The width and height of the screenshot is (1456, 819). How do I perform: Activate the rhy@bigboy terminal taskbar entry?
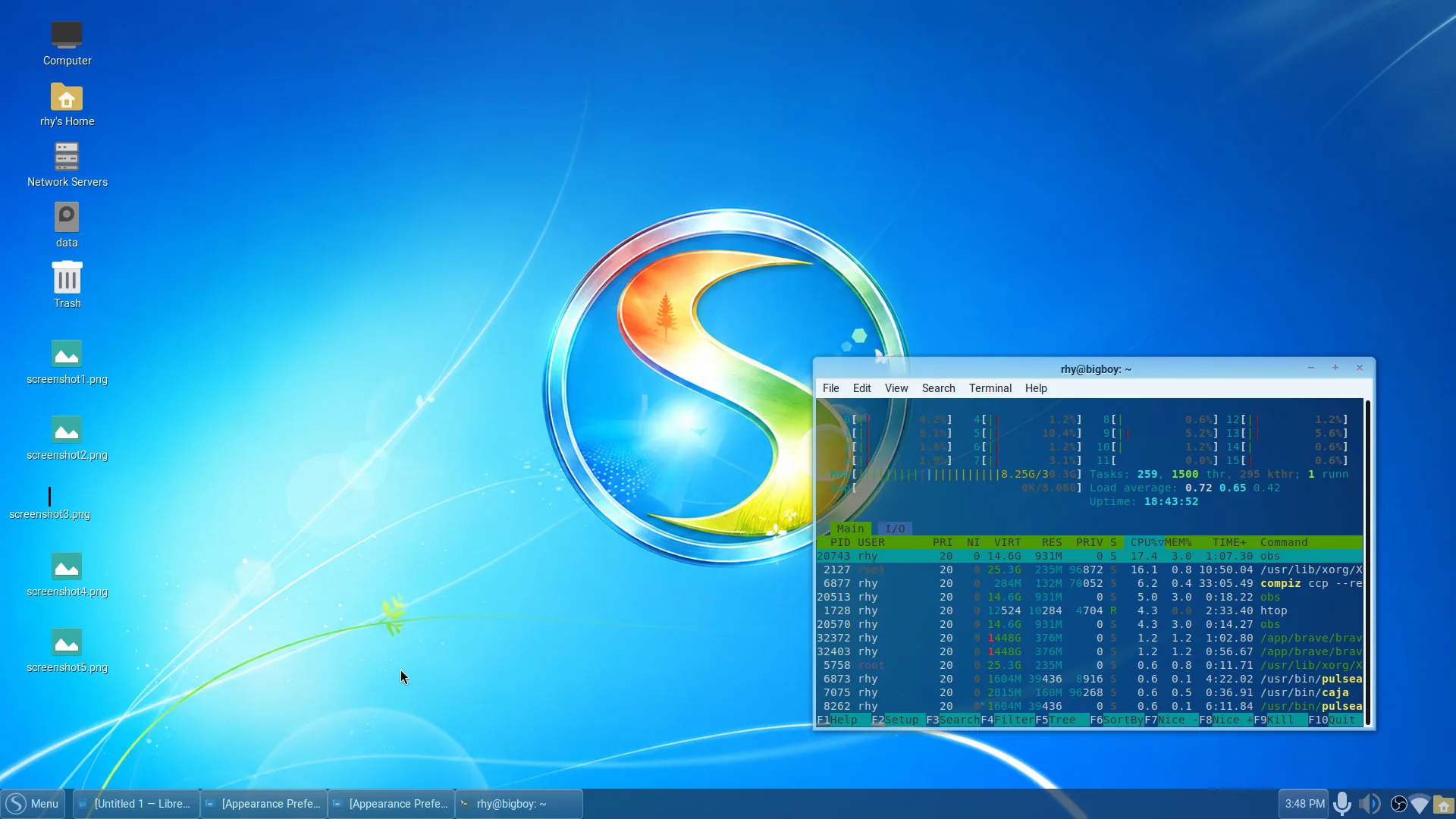(519, 804)
